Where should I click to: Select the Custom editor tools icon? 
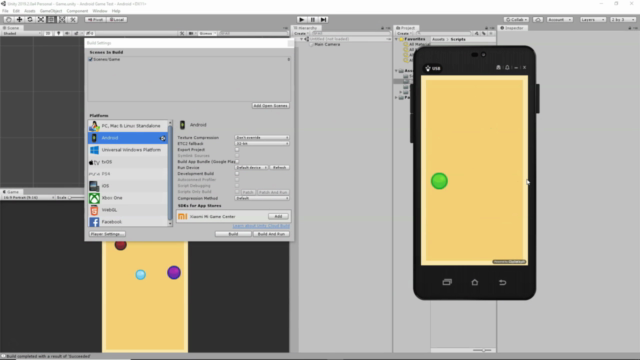[x=73, y=20]
